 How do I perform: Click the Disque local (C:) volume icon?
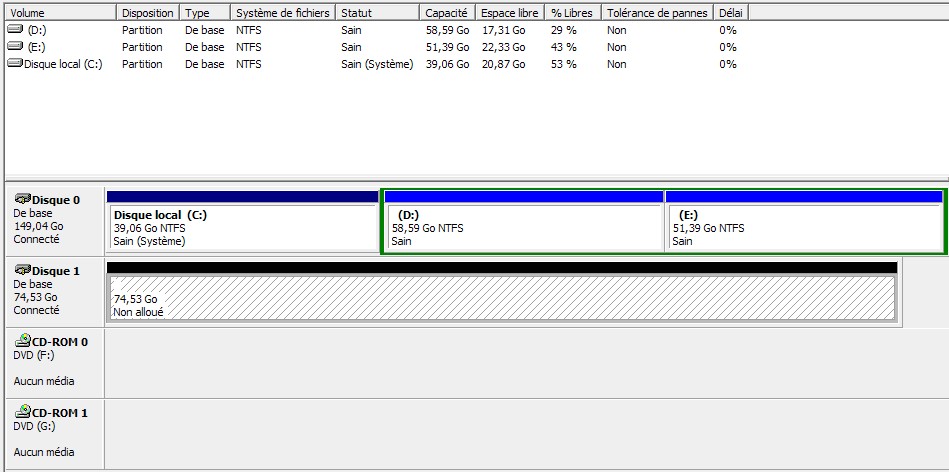coord(15,64)
